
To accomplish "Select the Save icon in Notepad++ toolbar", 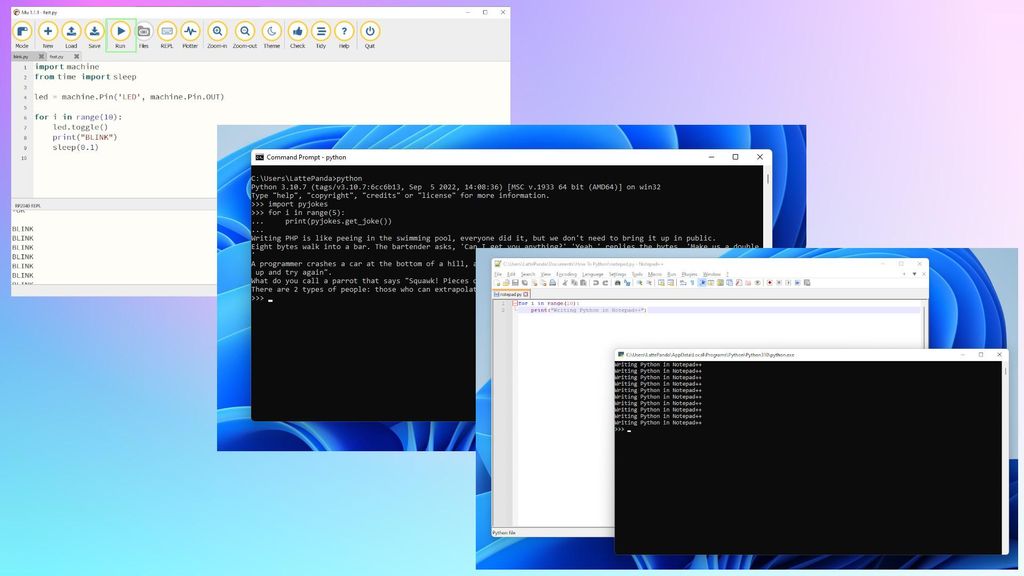I will tap(513, 282).
